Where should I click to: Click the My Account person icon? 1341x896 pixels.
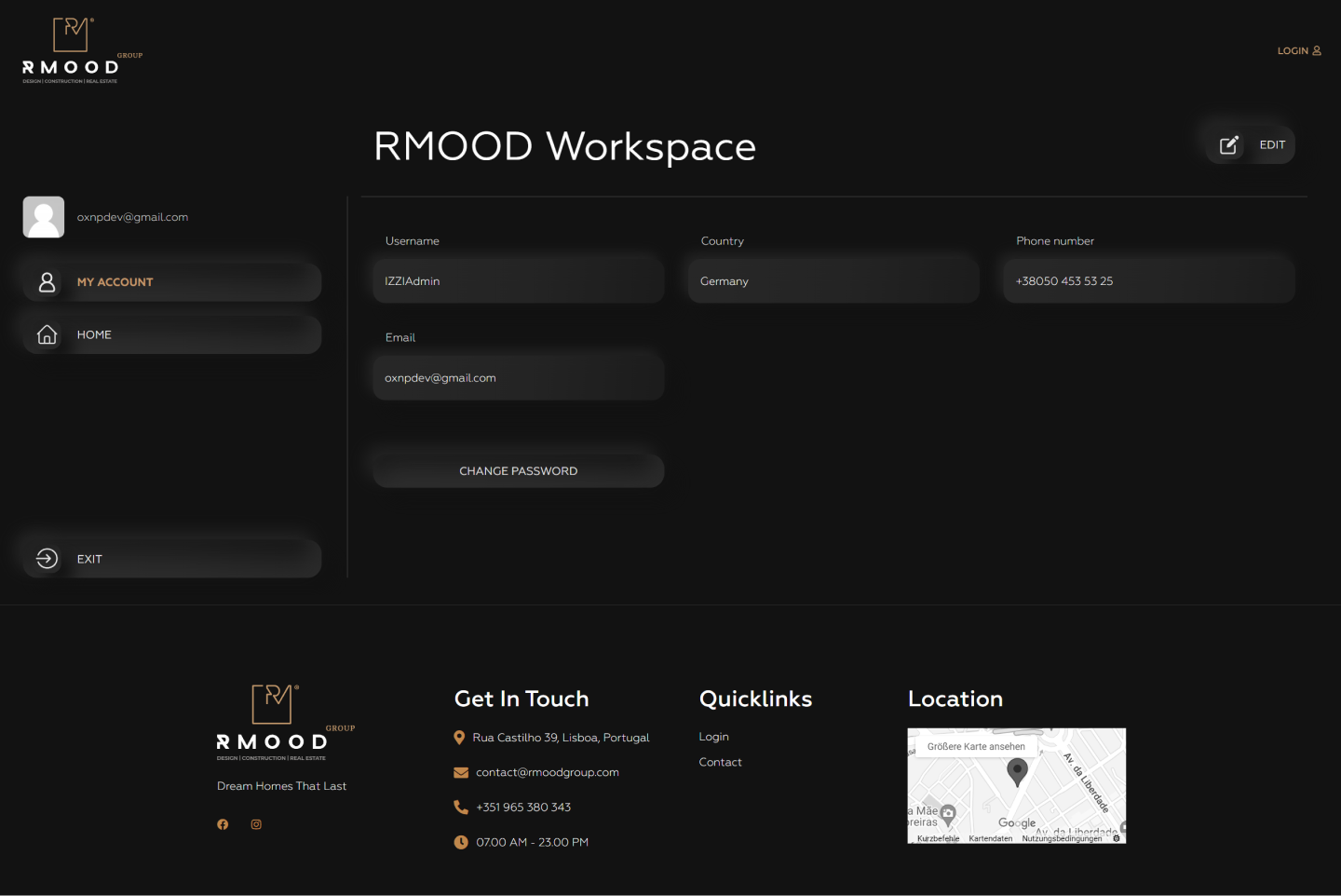point(47,282)
